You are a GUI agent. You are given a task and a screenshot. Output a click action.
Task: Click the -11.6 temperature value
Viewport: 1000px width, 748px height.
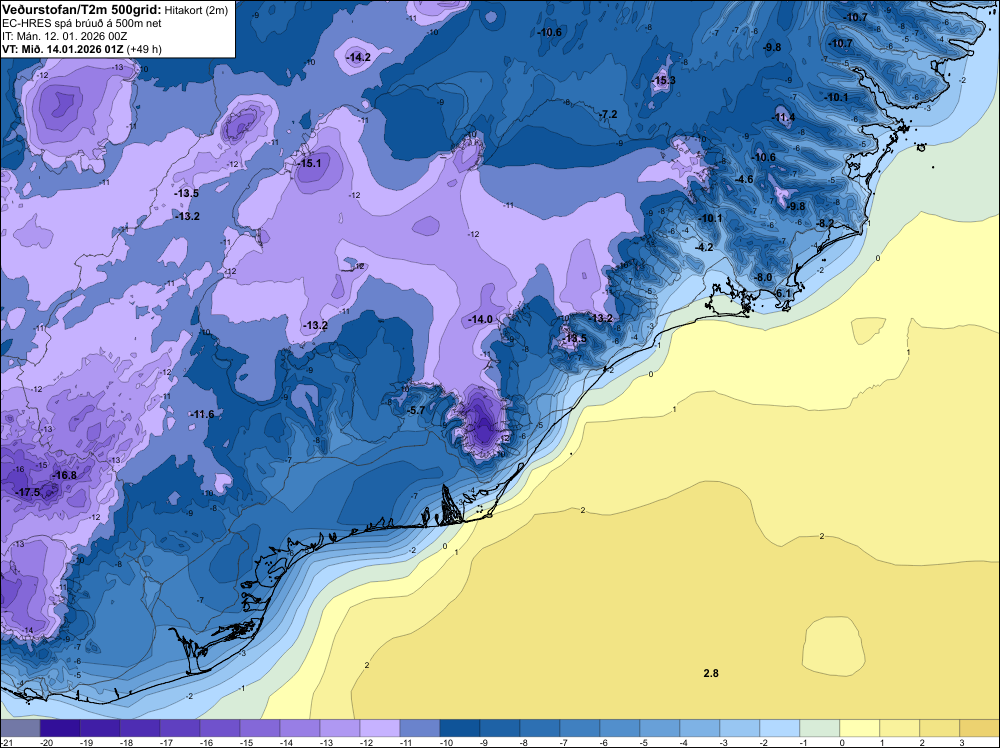click(202, 414)
